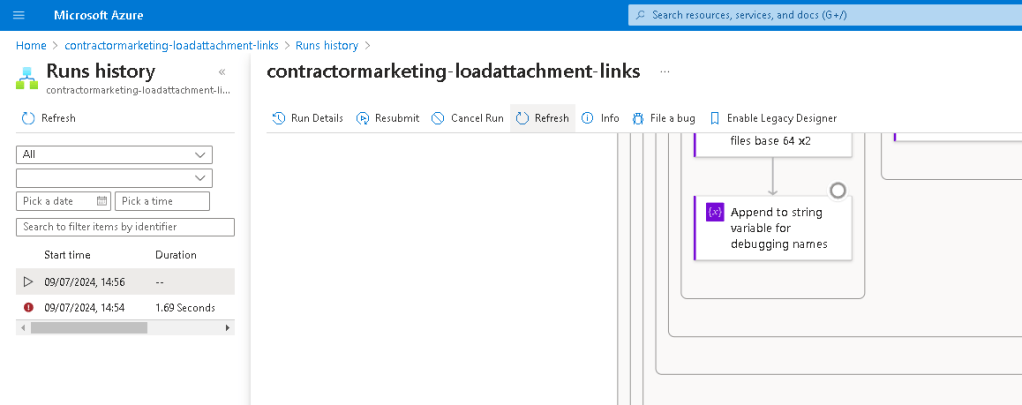The height and width of the screenshot is (405, 1022).
Task: Click the refresh icon in the Runs history panel
Action: click(x=28, y=118)
